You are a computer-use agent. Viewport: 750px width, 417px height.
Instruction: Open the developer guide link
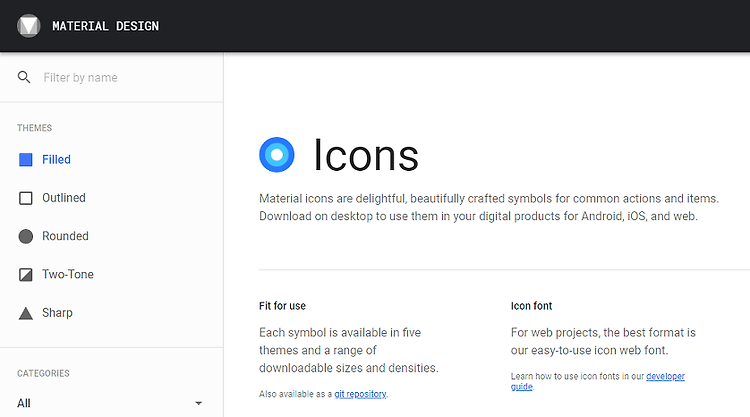coord(665,376)
